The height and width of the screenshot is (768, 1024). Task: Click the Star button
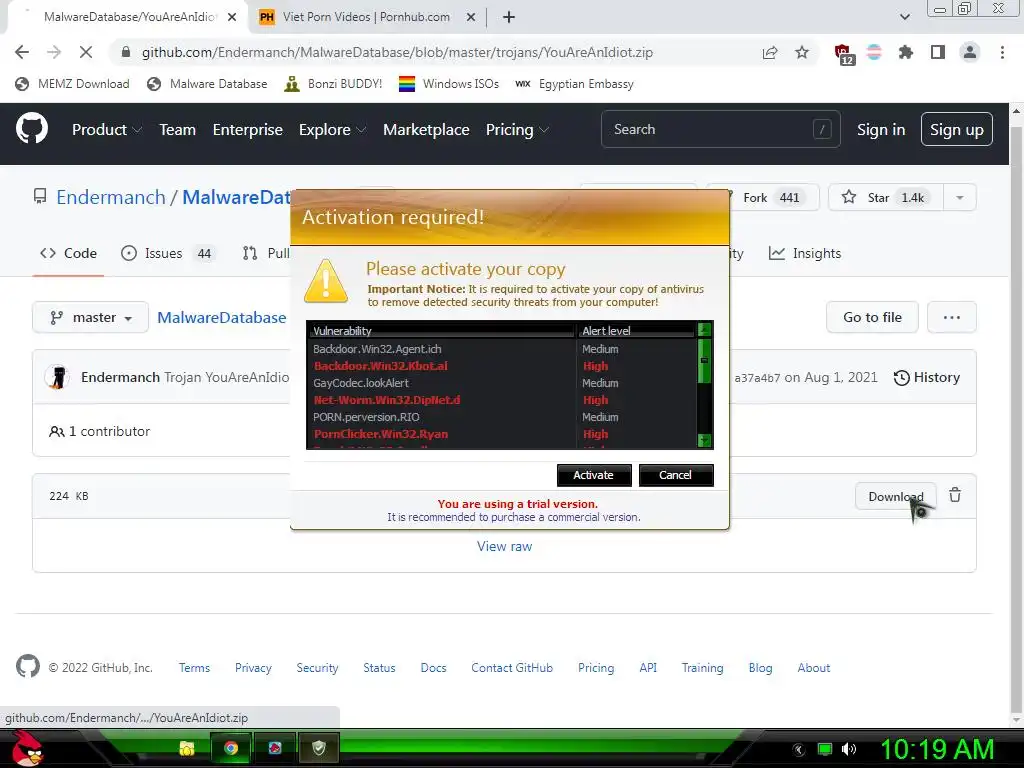[886, 197]
